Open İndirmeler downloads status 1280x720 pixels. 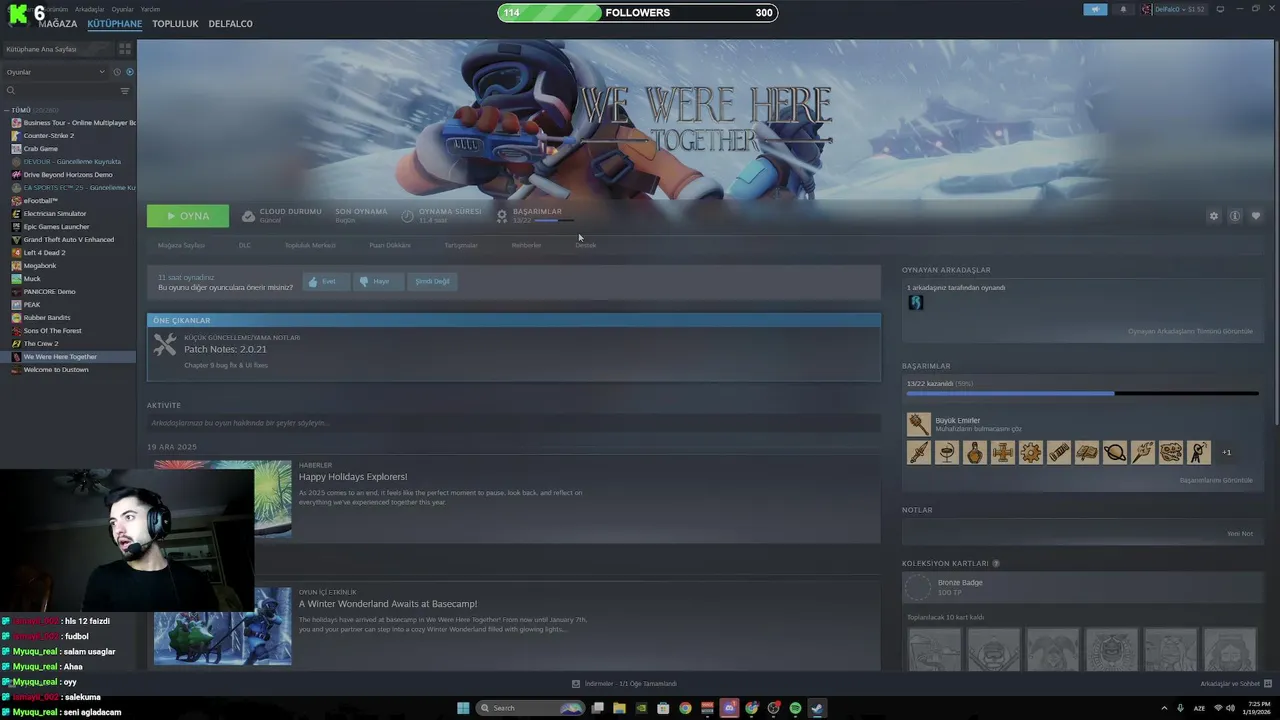point(624,684)
